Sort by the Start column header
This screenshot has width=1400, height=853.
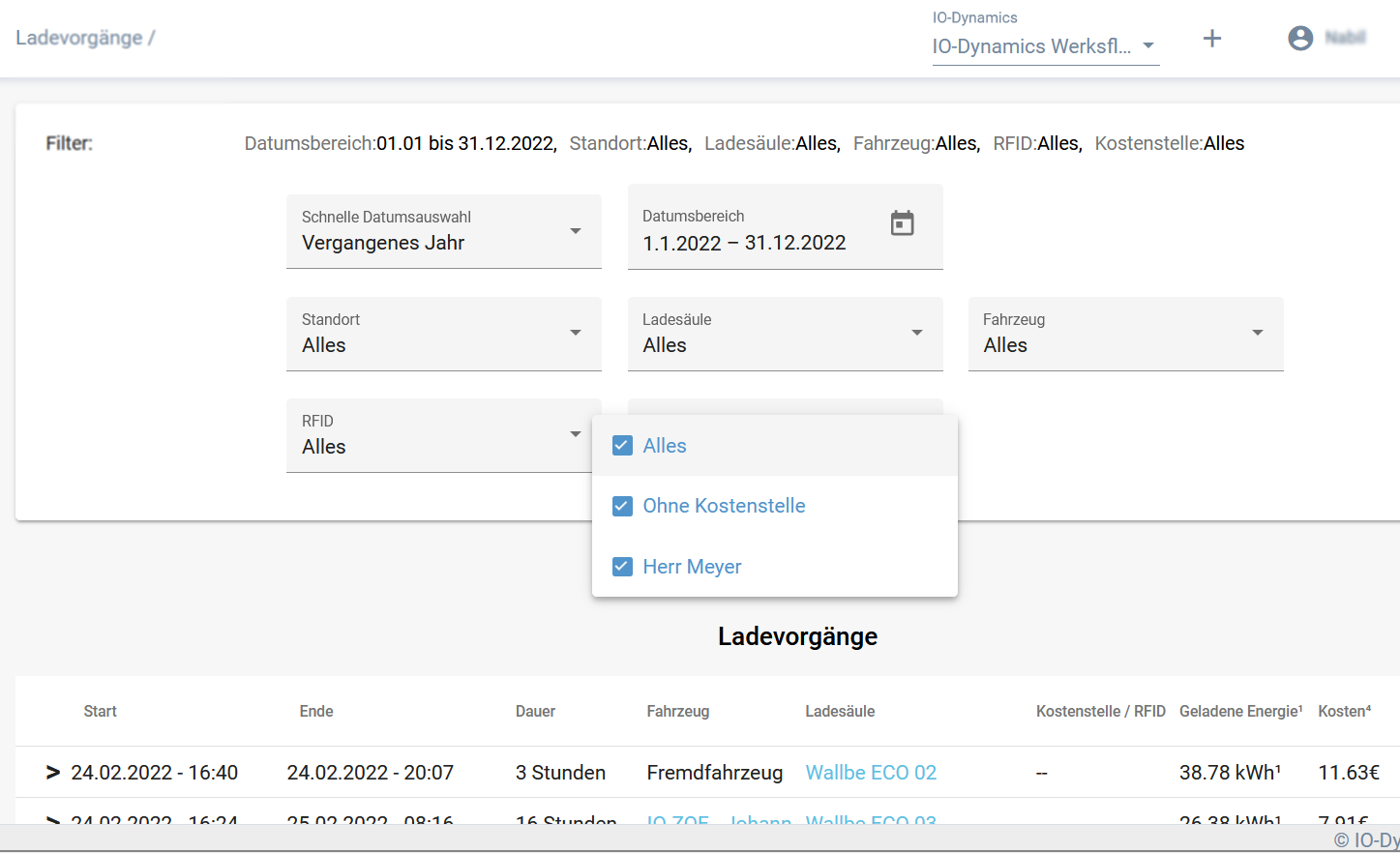coord(100,712)
